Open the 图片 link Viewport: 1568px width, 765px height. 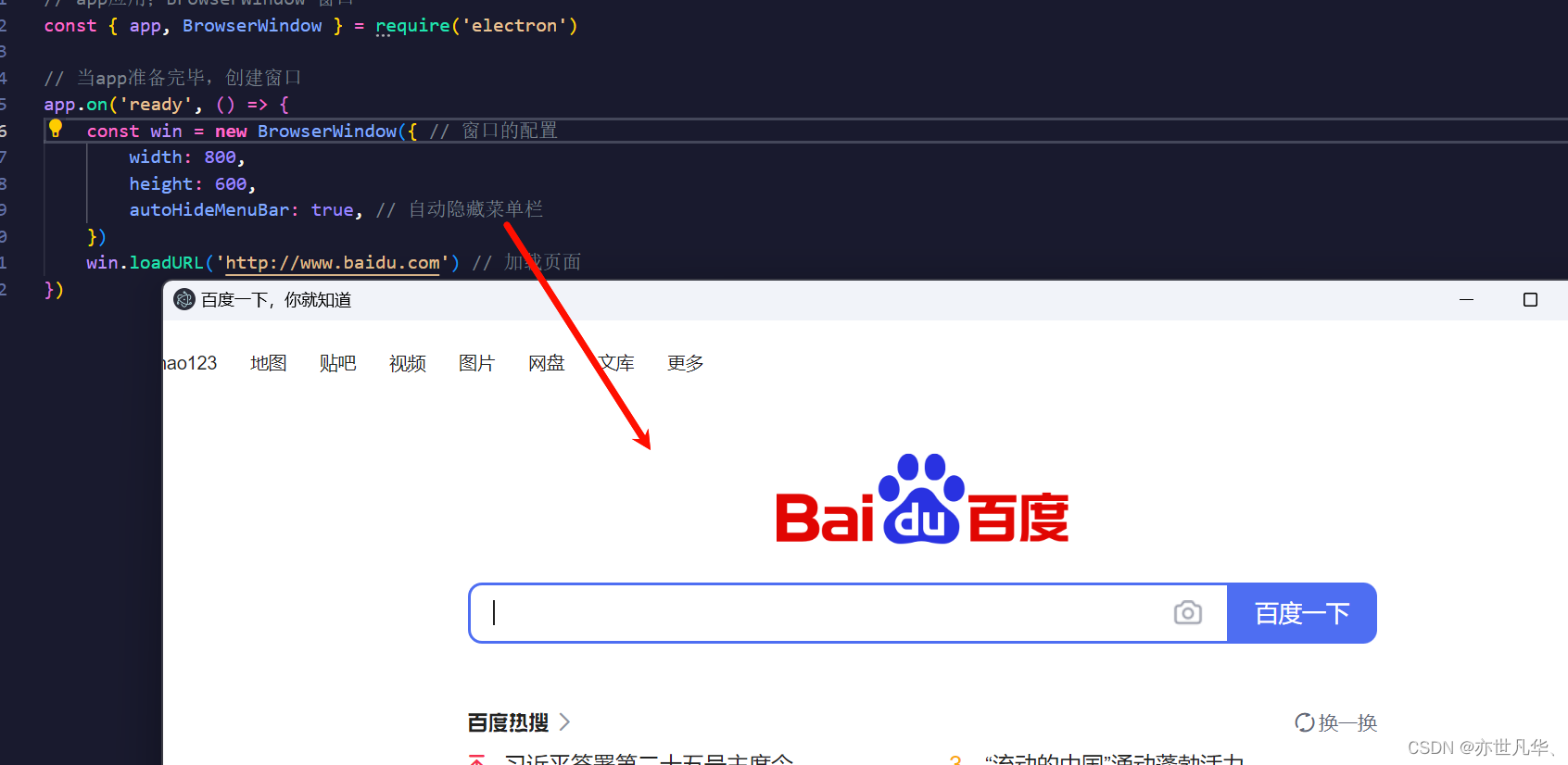tap(477, 363)
